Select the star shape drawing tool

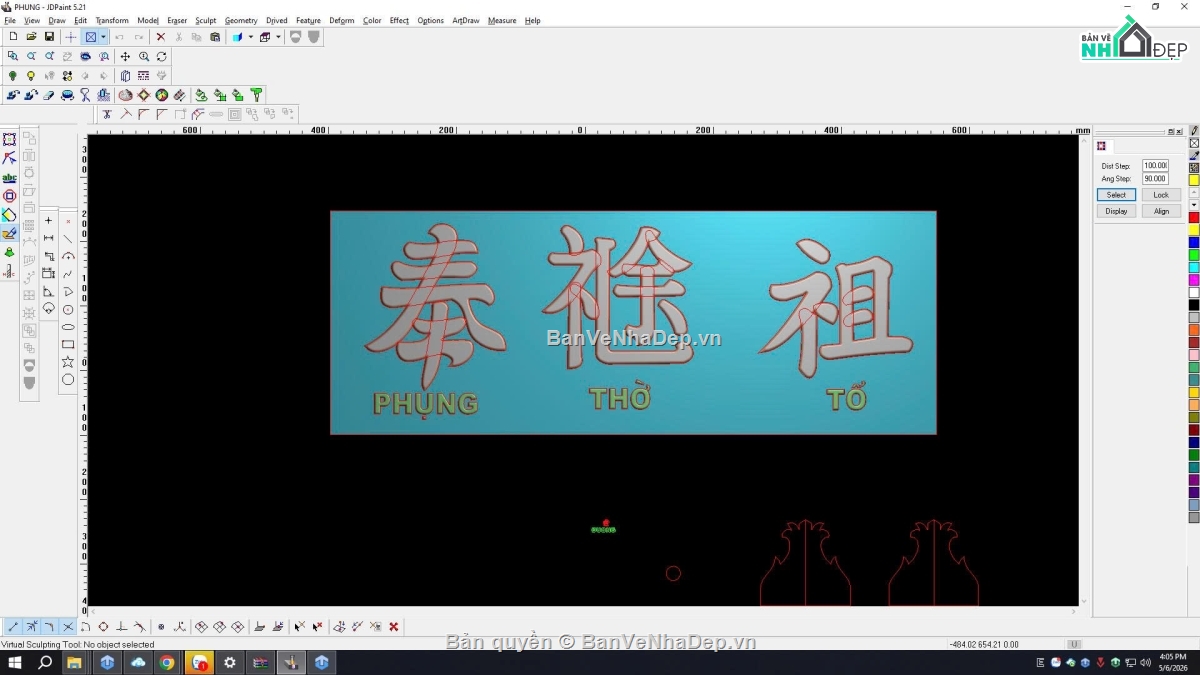68,361
